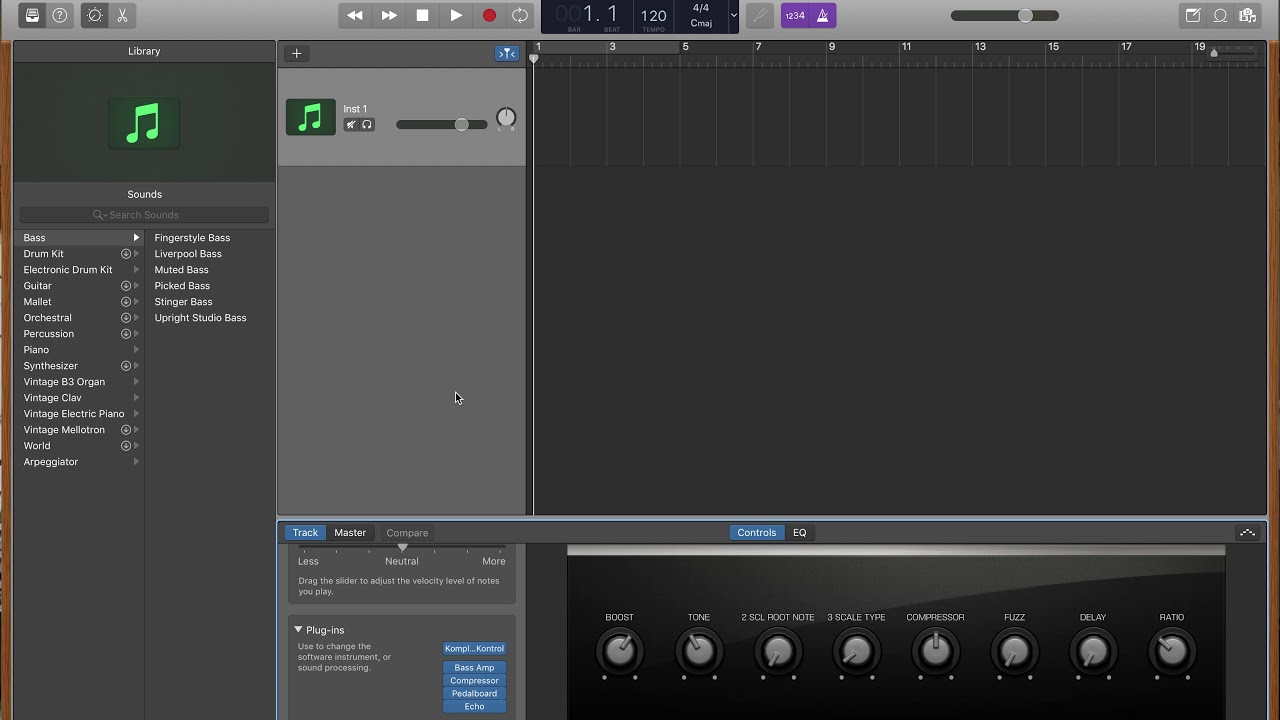
Task: Select the Inst 1 track instrument icon
Action: 311,117
